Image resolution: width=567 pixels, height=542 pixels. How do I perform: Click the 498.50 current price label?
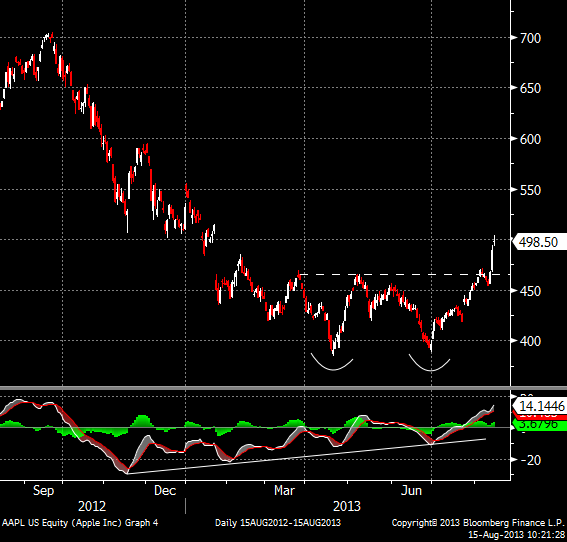(x=539, y=242)
